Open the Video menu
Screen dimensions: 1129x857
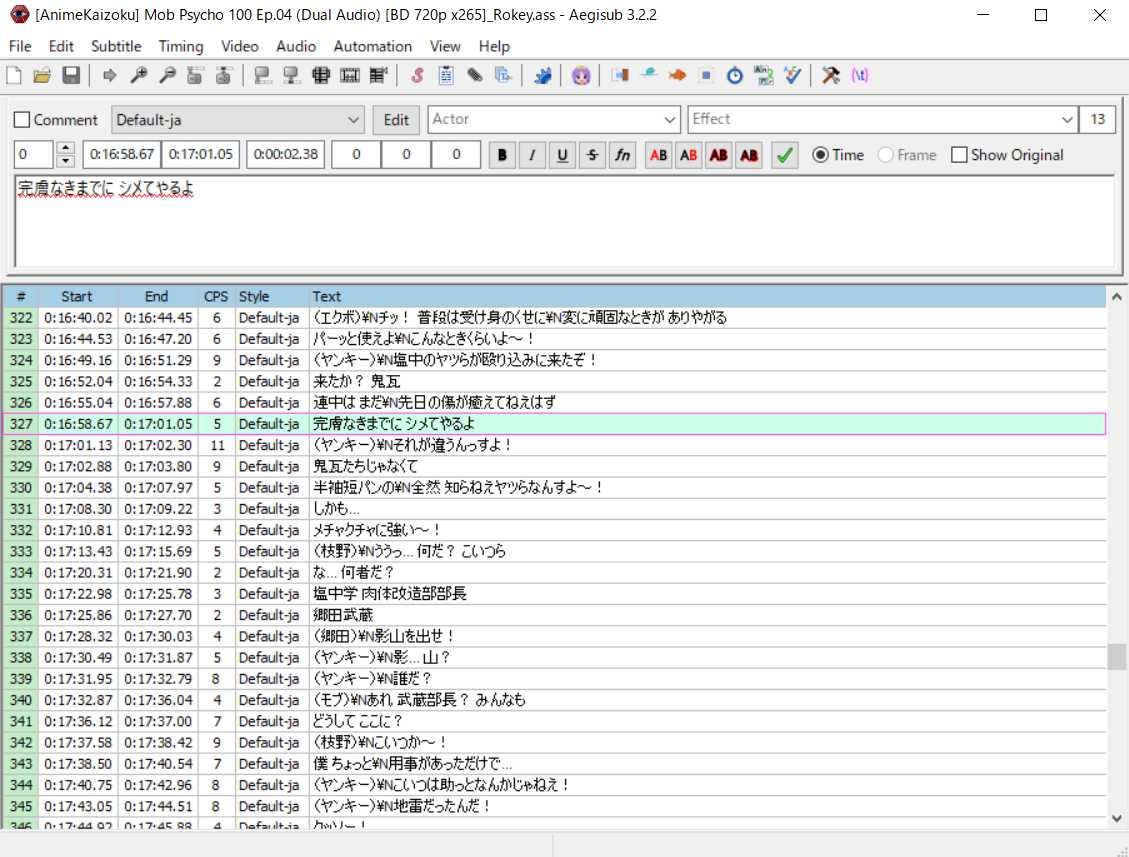click(x=240, y=46)
